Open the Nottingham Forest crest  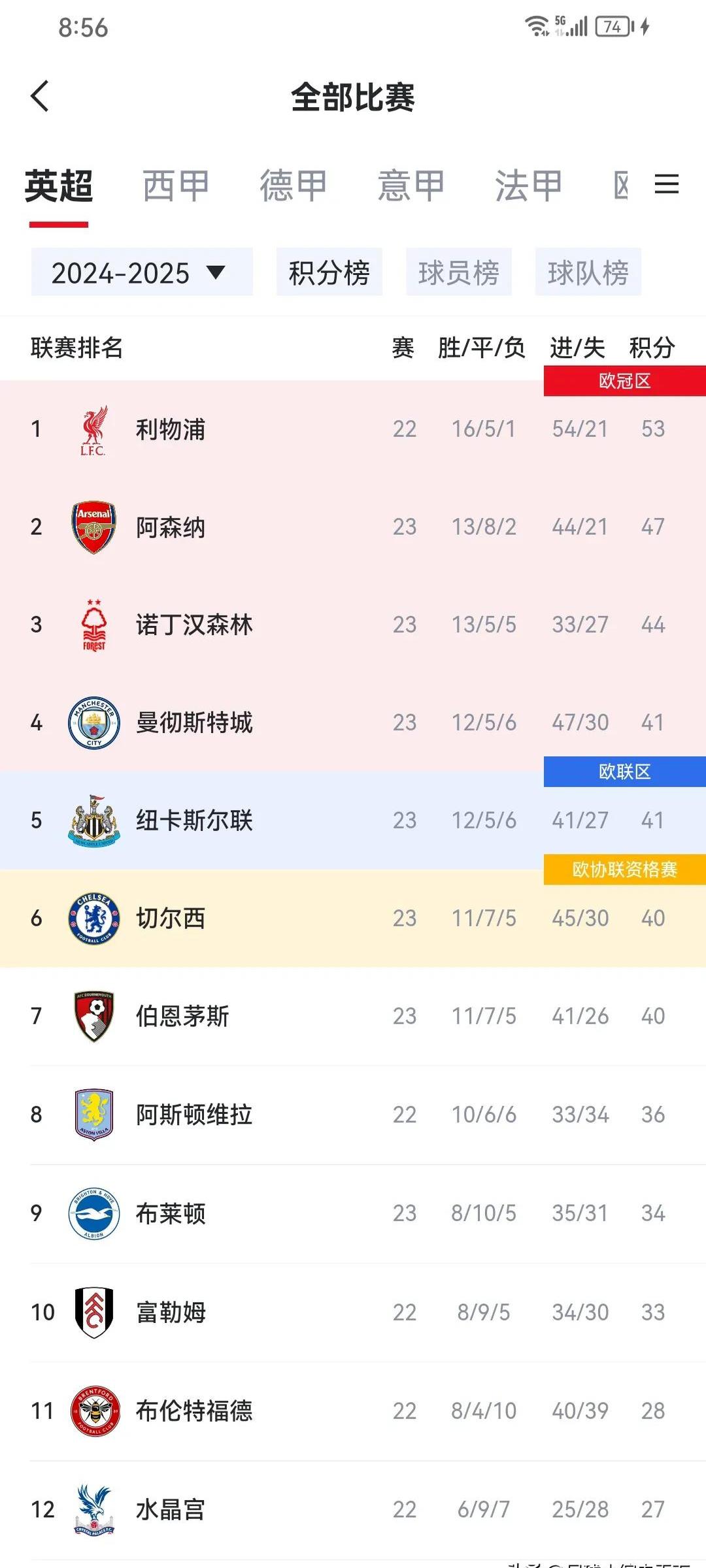93,625
